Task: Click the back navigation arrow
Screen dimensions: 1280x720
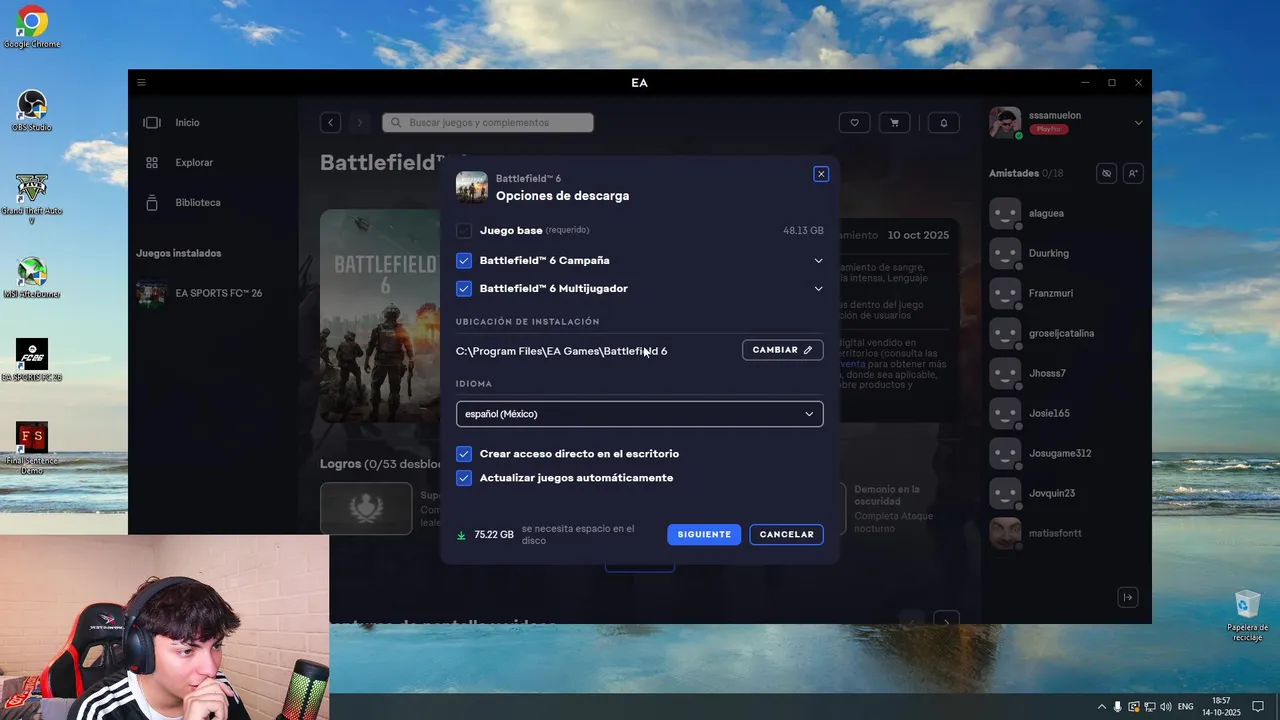Action: click(x=331, y=123)
